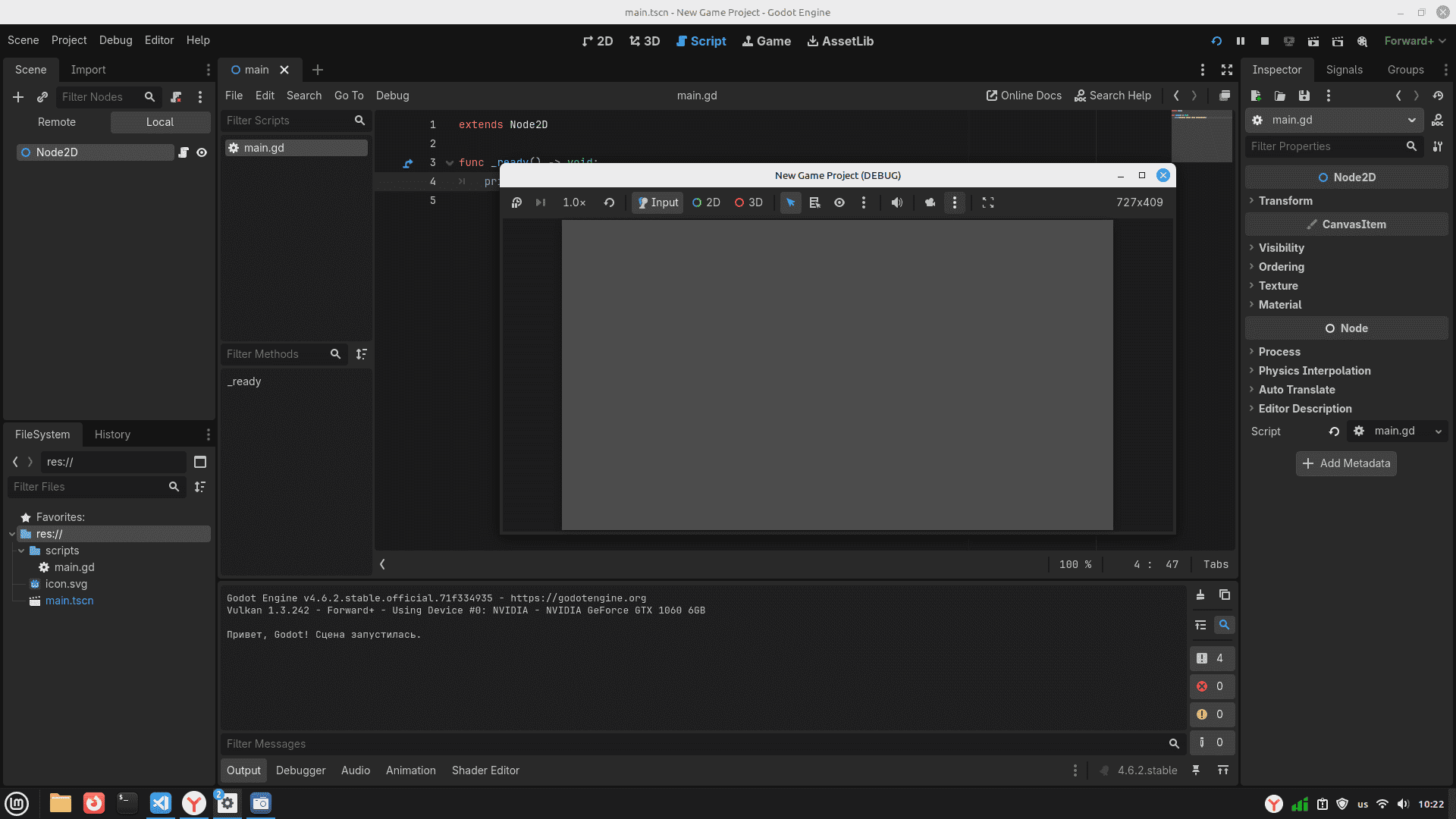
Task: Open documentation for the inspected object
Action: (x=1438, y=120)
